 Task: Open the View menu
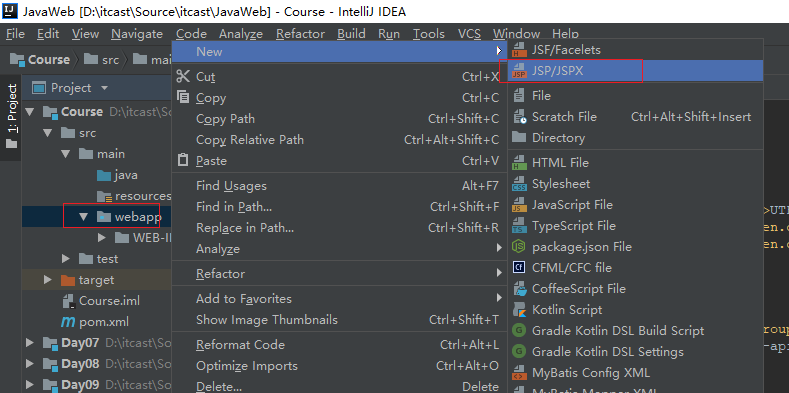[85, 34]
